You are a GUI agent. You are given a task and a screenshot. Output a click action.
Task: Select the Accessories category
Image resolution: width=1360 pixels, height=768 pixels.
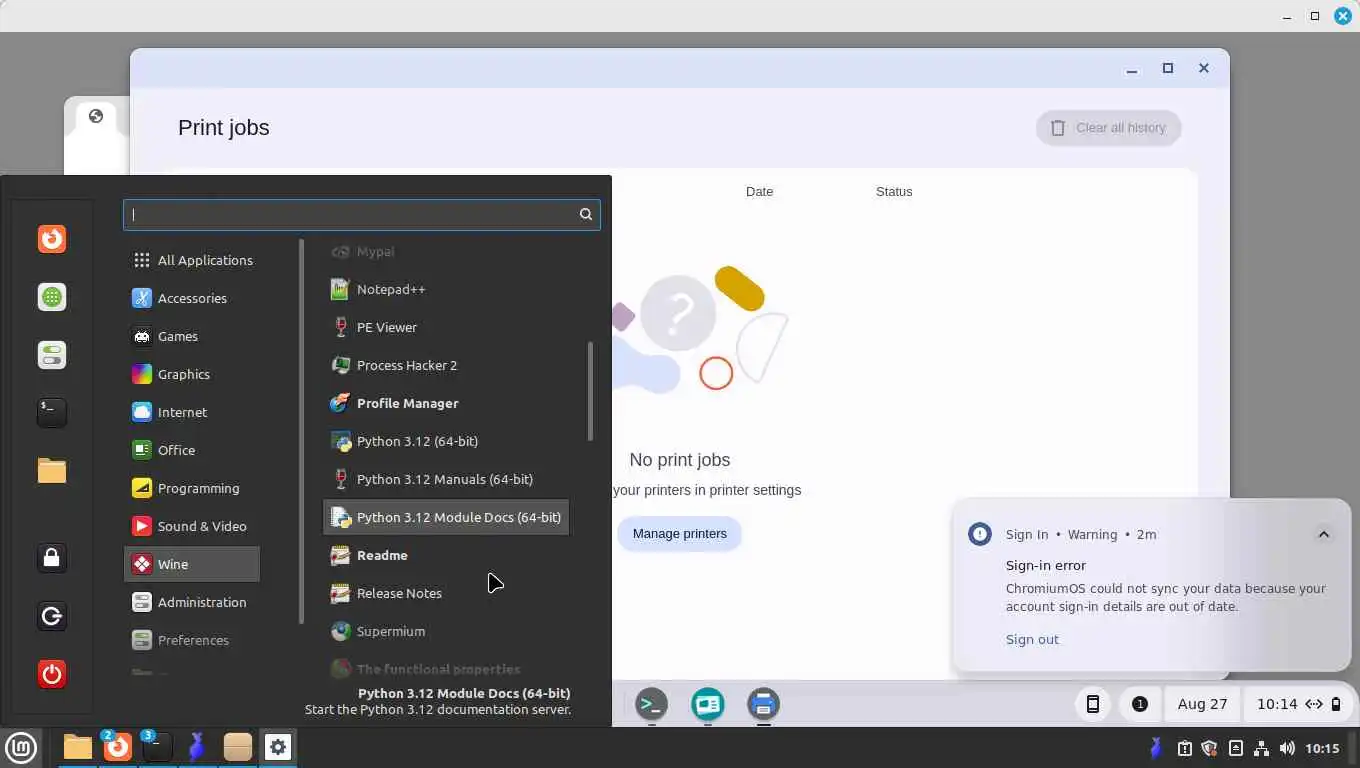tap(191, 298)
